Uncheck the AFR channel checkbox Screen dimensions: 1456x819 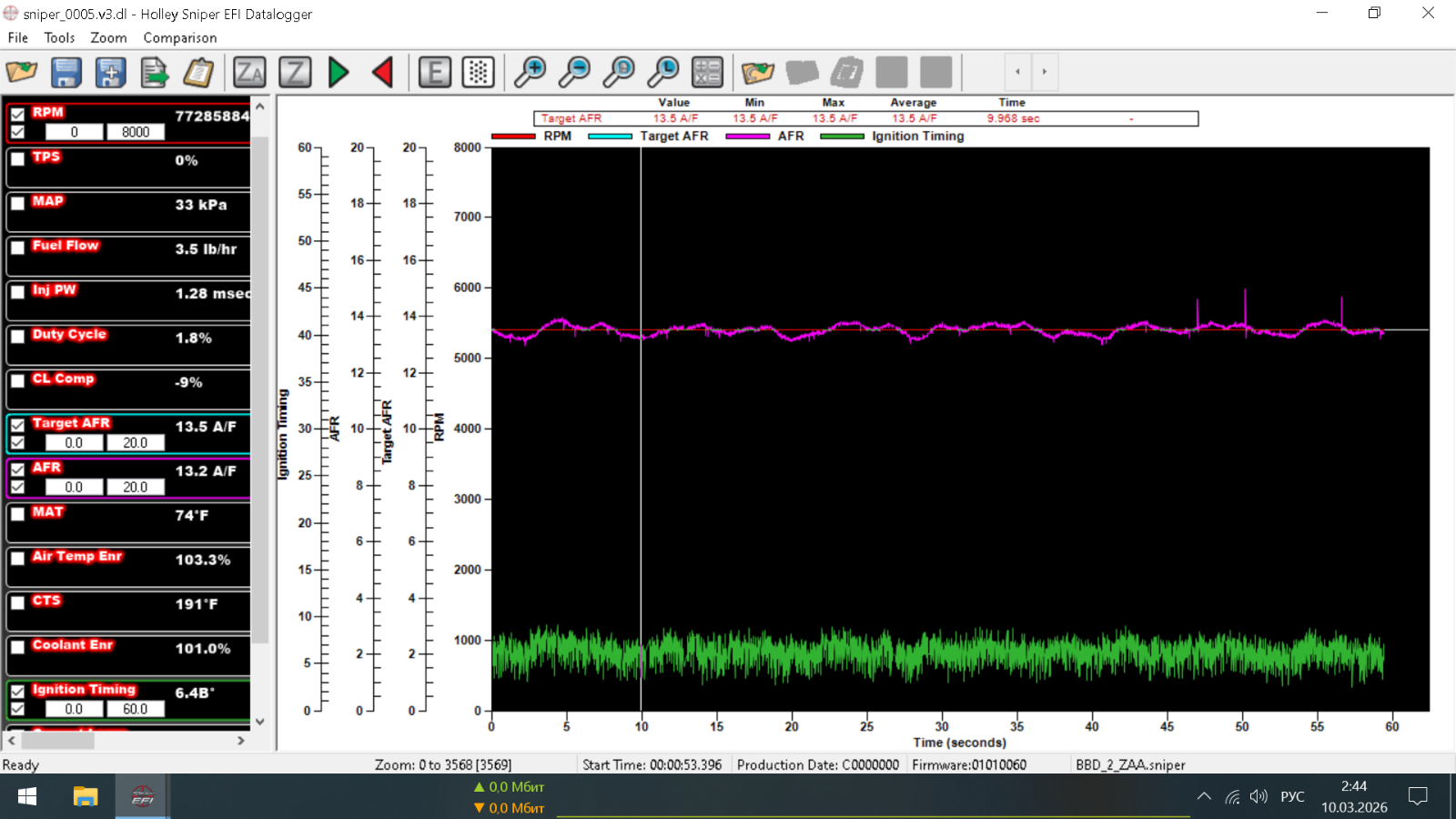(18, 470)
